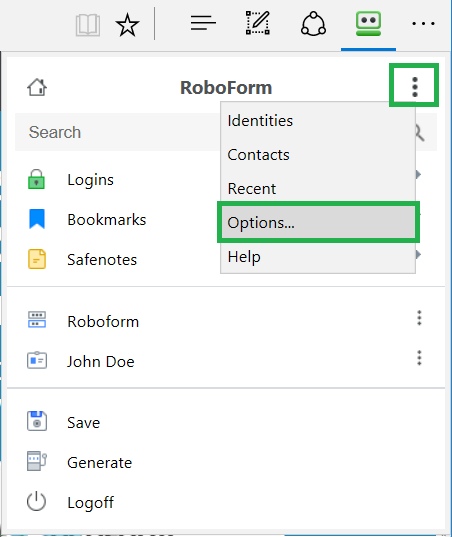Click the Save command
Screen dimensions: 452x537
click(84, 423)
